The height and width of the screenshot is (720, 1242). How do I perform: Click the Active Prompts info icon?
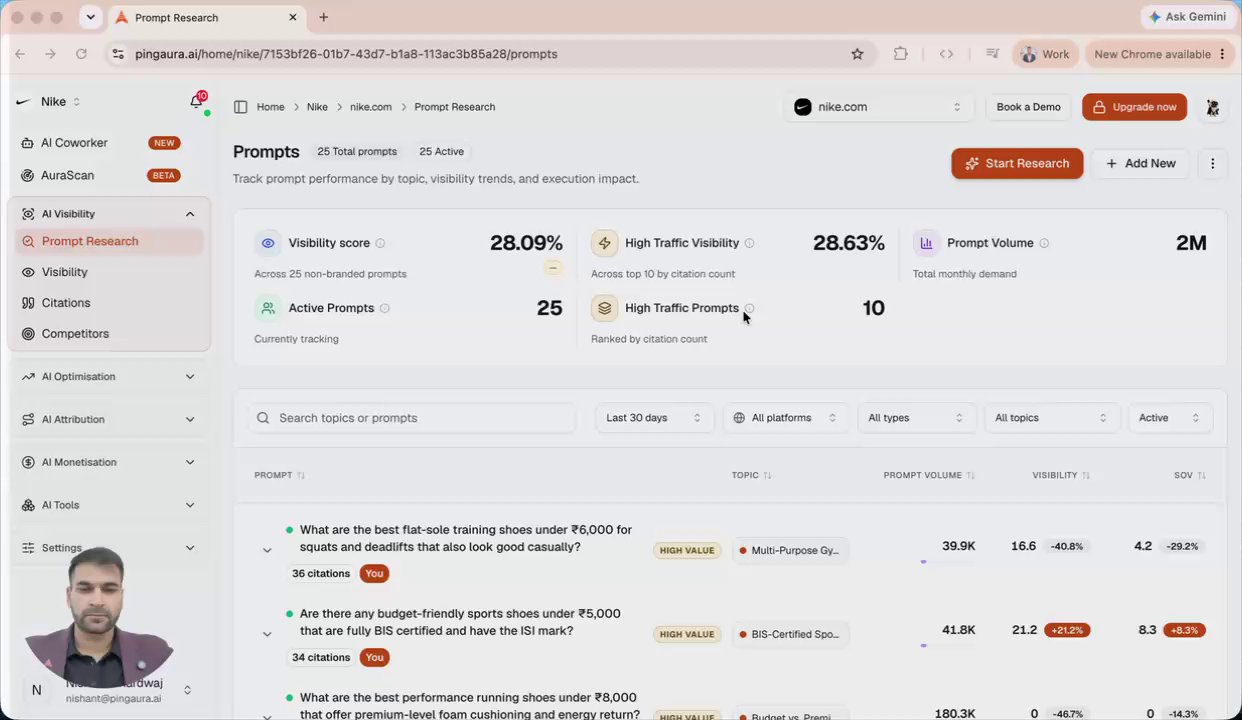(x=385, y=308)
